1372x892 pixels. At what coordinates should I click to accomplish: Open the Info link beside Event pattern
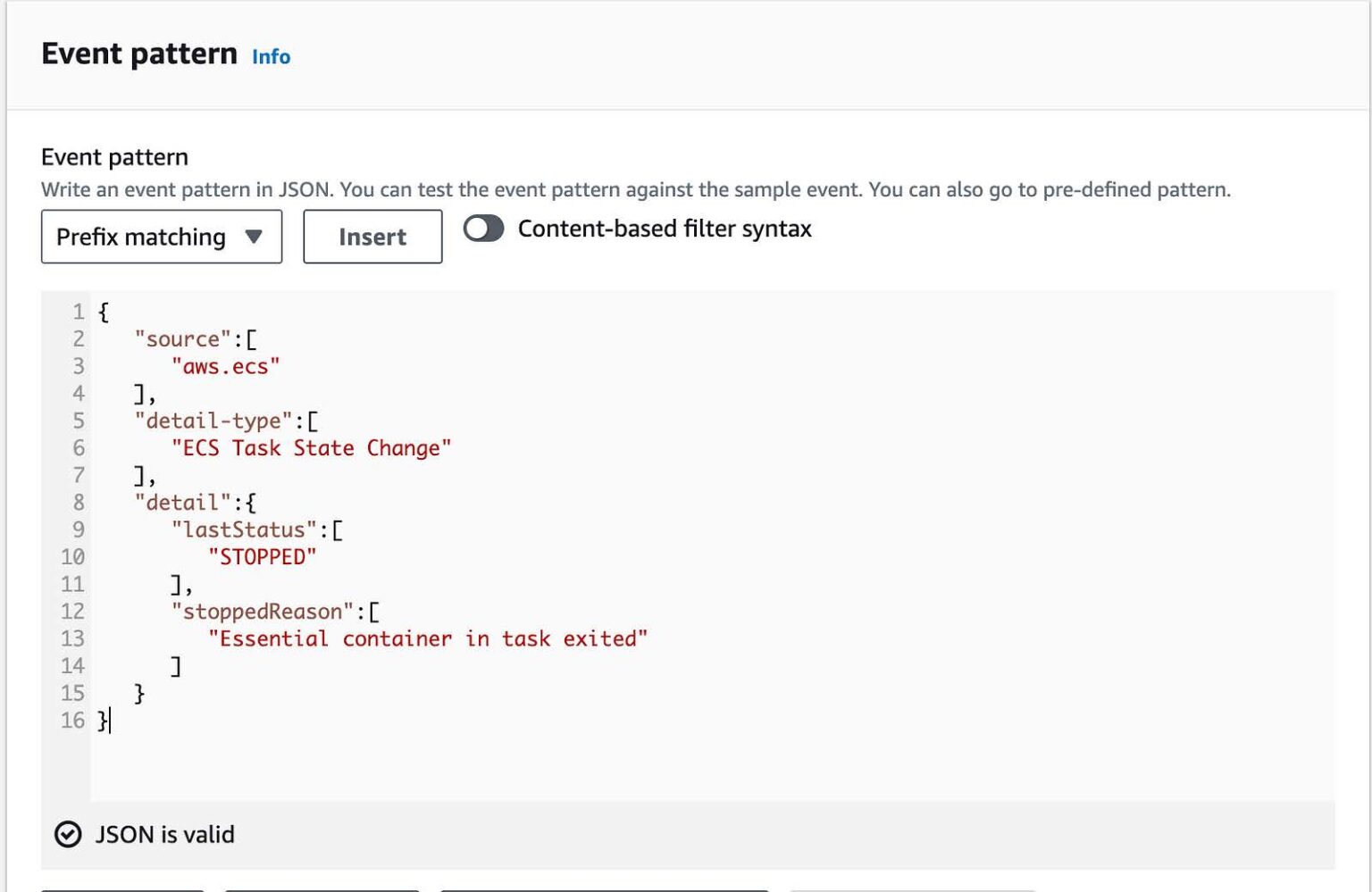pos(271,56)
